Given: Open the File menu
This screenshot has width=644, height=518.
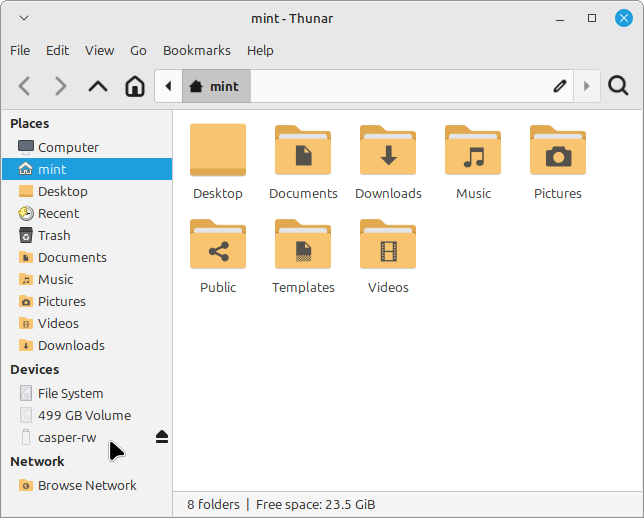Looking at the screenshot, I should click(x=20, y=51).
